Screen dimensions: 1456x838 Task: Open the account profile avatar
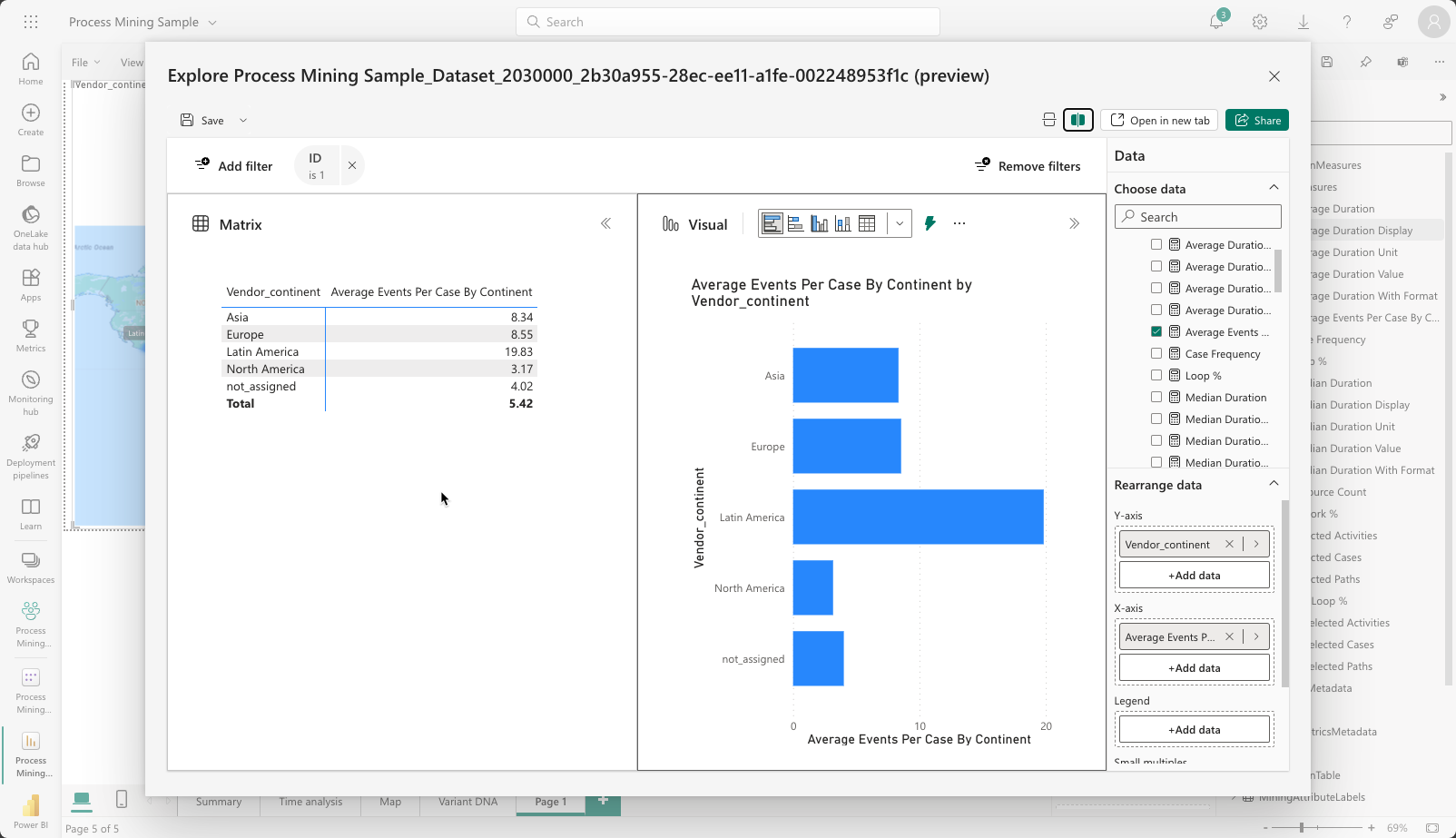pos(1434,22)
